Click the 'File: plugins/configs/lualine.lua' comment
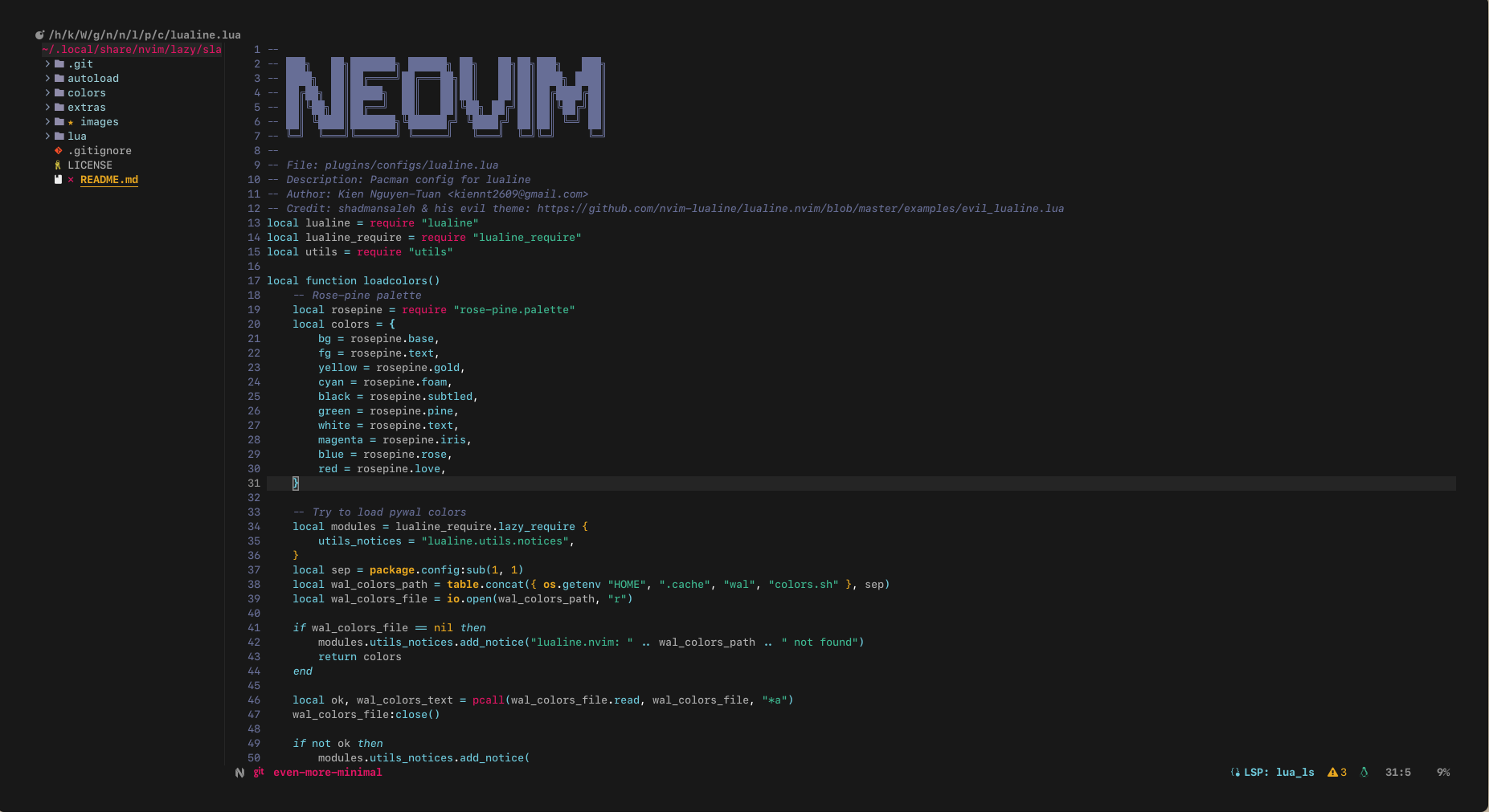This screenshot has width=1489, height=812. 392,165
